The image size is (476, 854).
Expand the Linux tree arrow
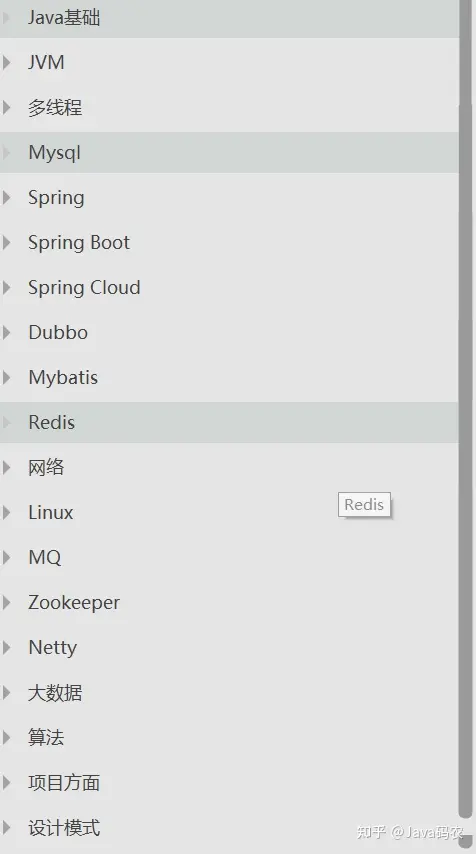6,512
